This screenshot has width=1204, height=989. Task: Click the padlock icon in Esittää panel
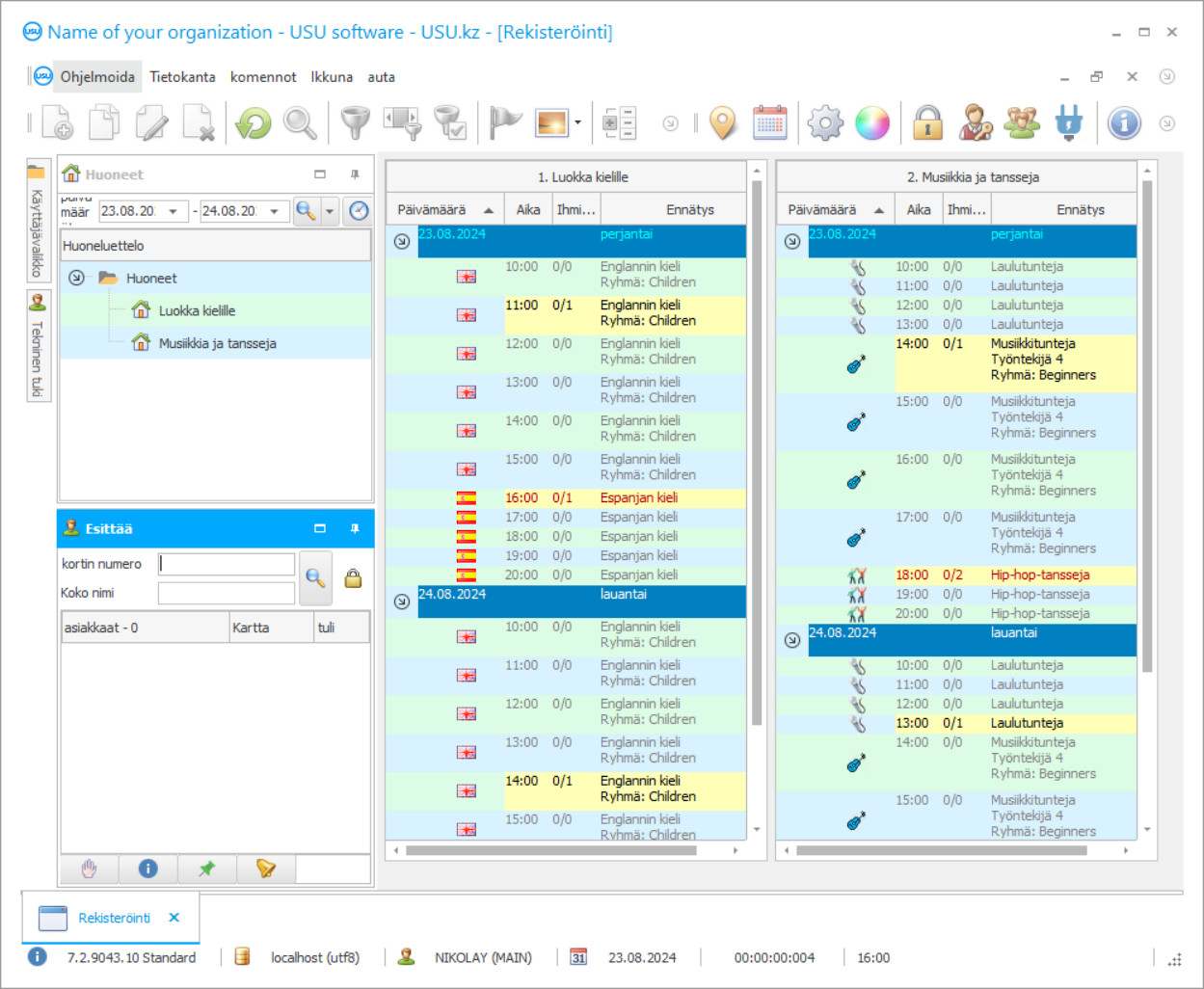pyautogui.click(x=353, y=577)
